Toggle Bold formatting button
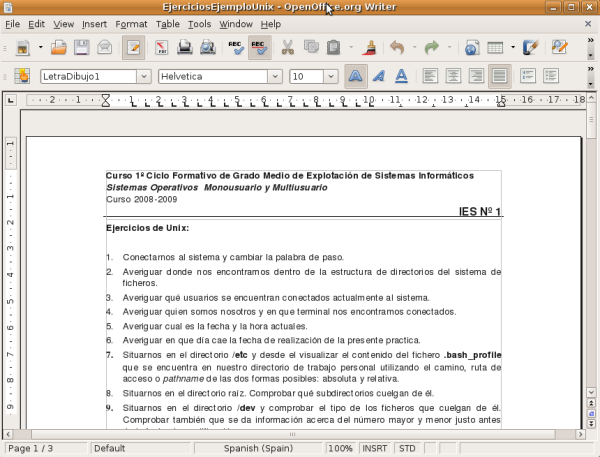This screenshot has width=600, height=457. (x=356, y=76)
